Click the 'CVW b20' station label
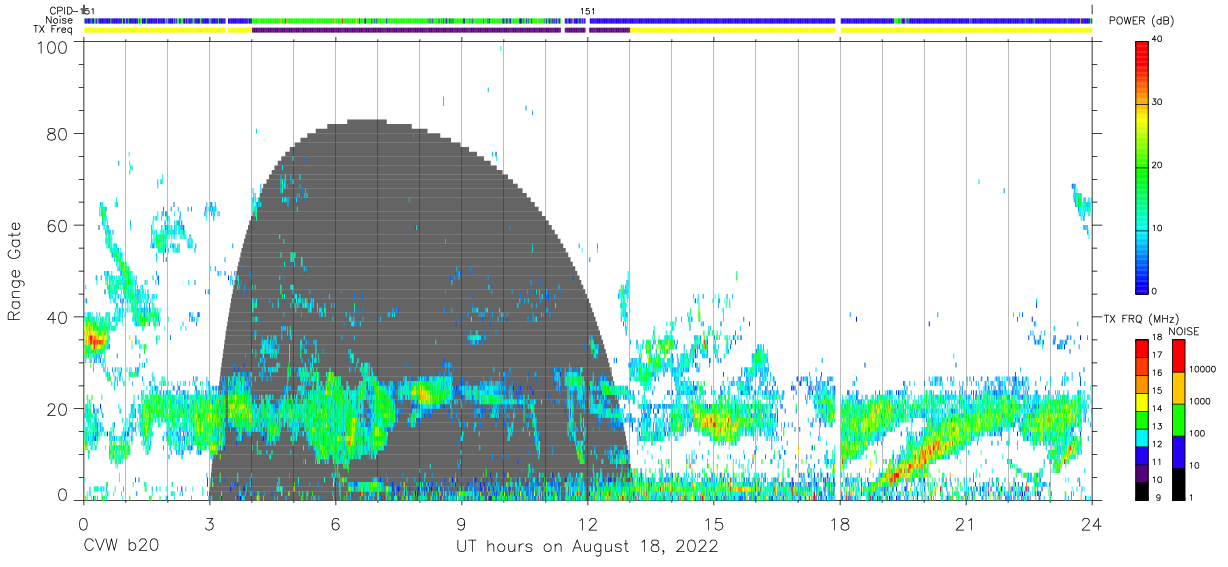1228x567 pixels. pos(121,547)
